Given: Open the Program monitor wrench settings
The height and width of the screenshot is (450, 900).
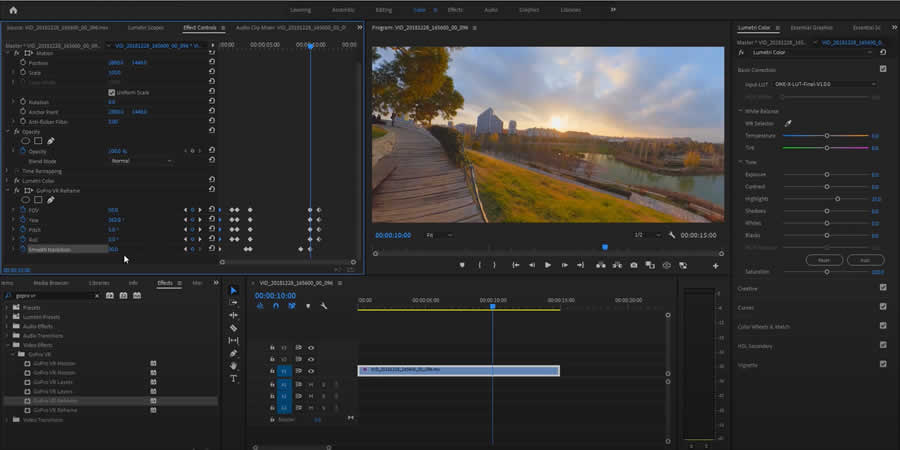Looking at the screenshot, I should coord(672,235).
